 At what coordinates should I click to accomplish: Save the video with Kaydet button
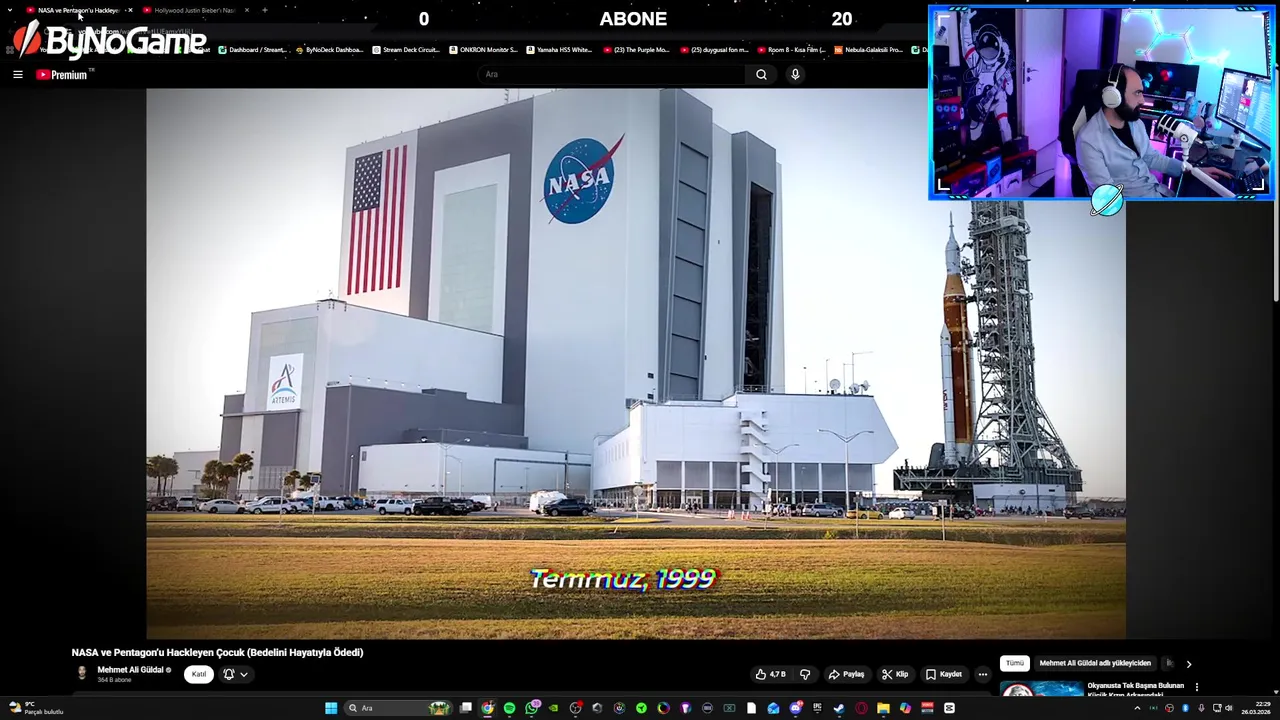pos(944,674)
